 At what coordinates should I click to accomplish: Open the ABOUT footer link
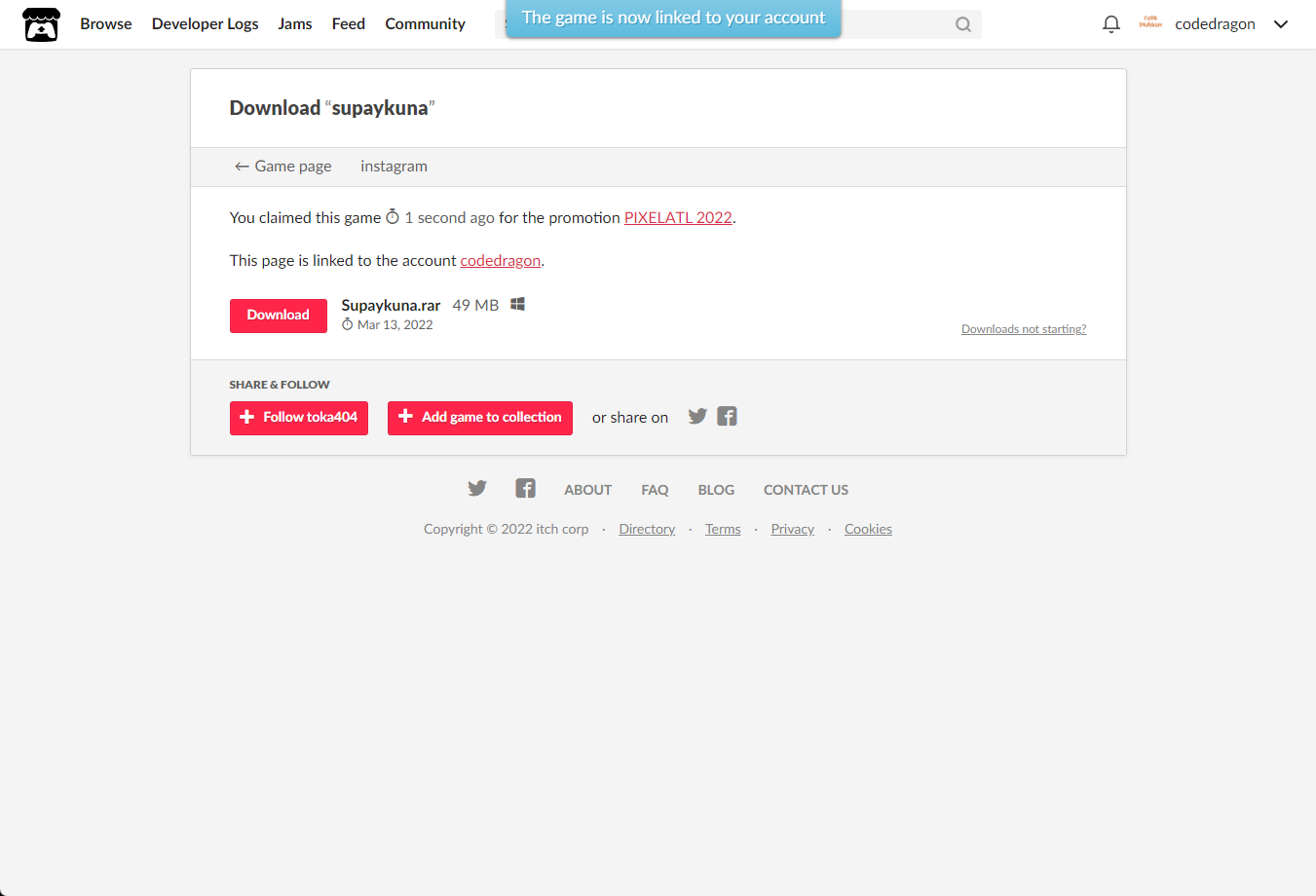pyautogui.click(x=588, y=490)
